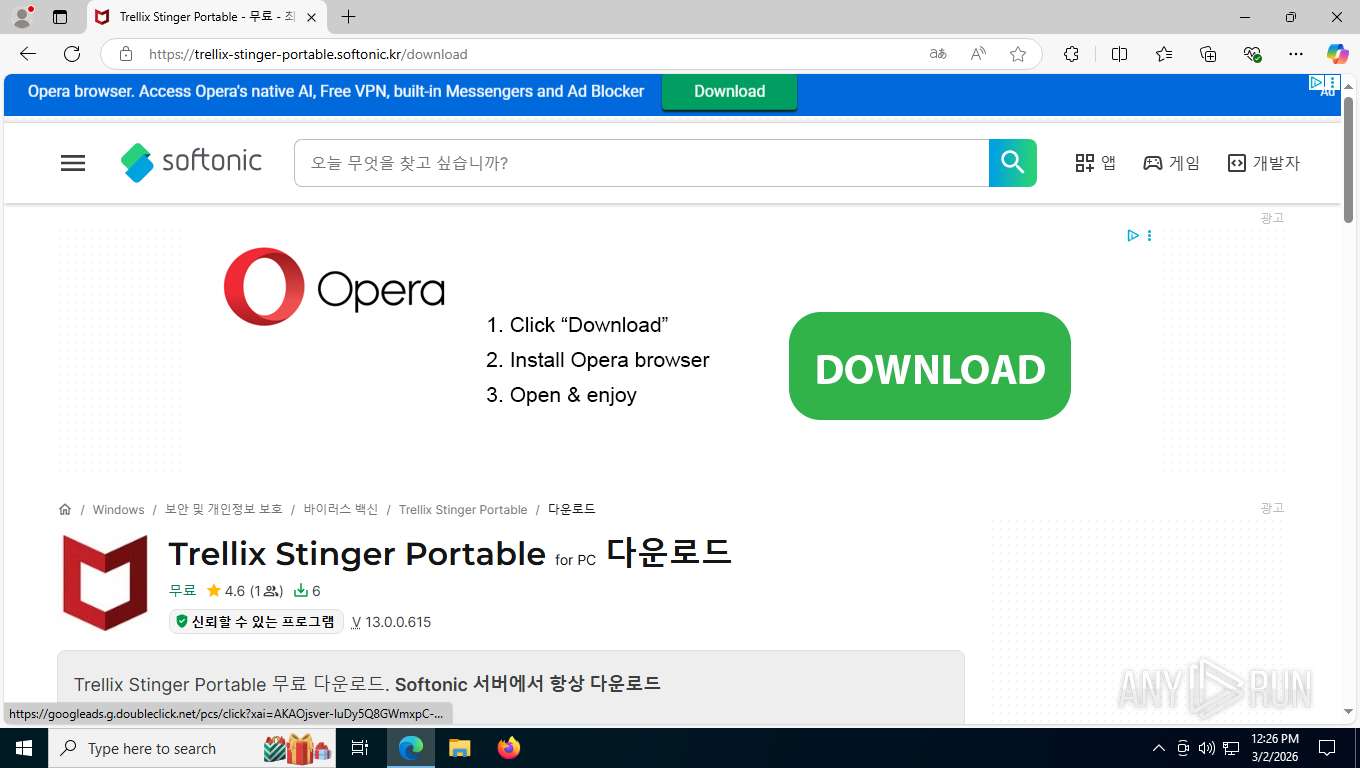This screenshot has width=1360, height=768.
Task: Open the 앱 (Apps) menu
Action: 1095,163
